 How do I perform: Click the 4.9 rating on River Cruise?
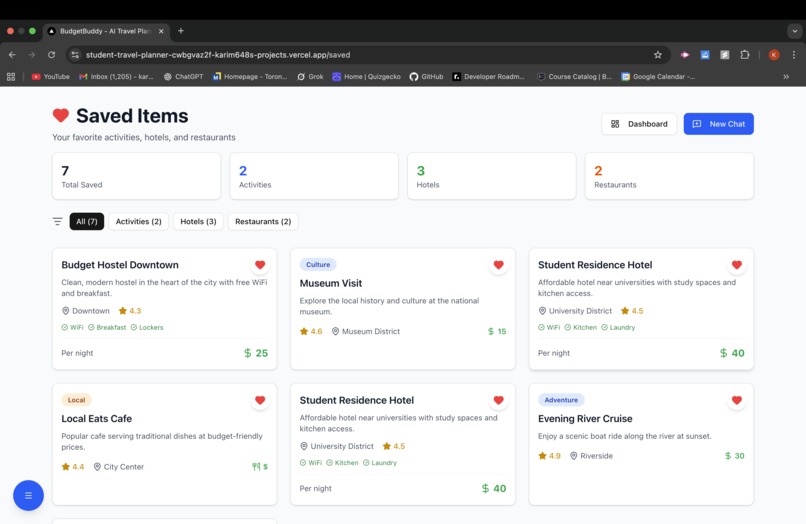click(549, 456)
